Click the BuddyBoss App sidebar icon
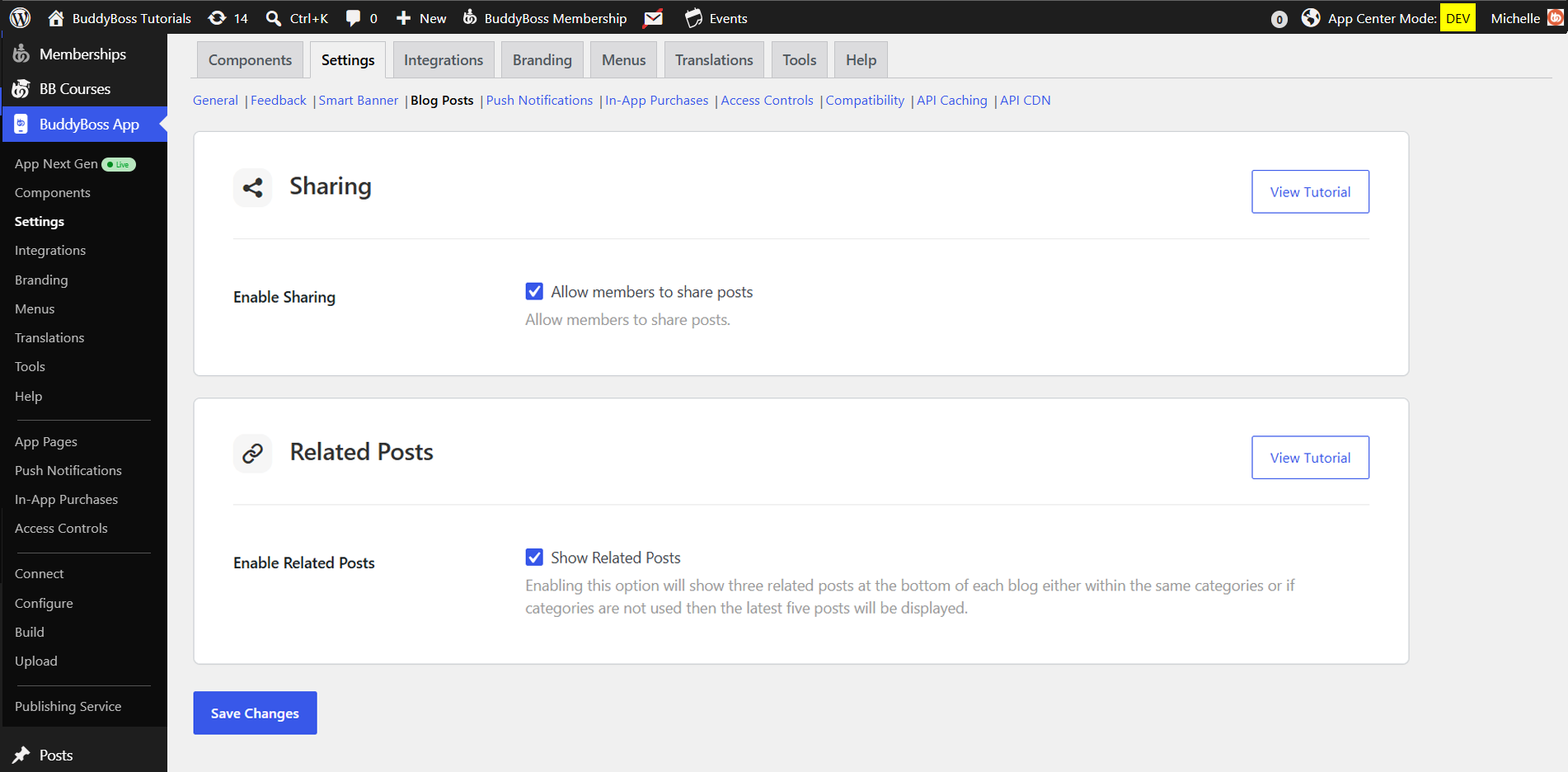1568x772 pixels. click(x=21, y=124)
